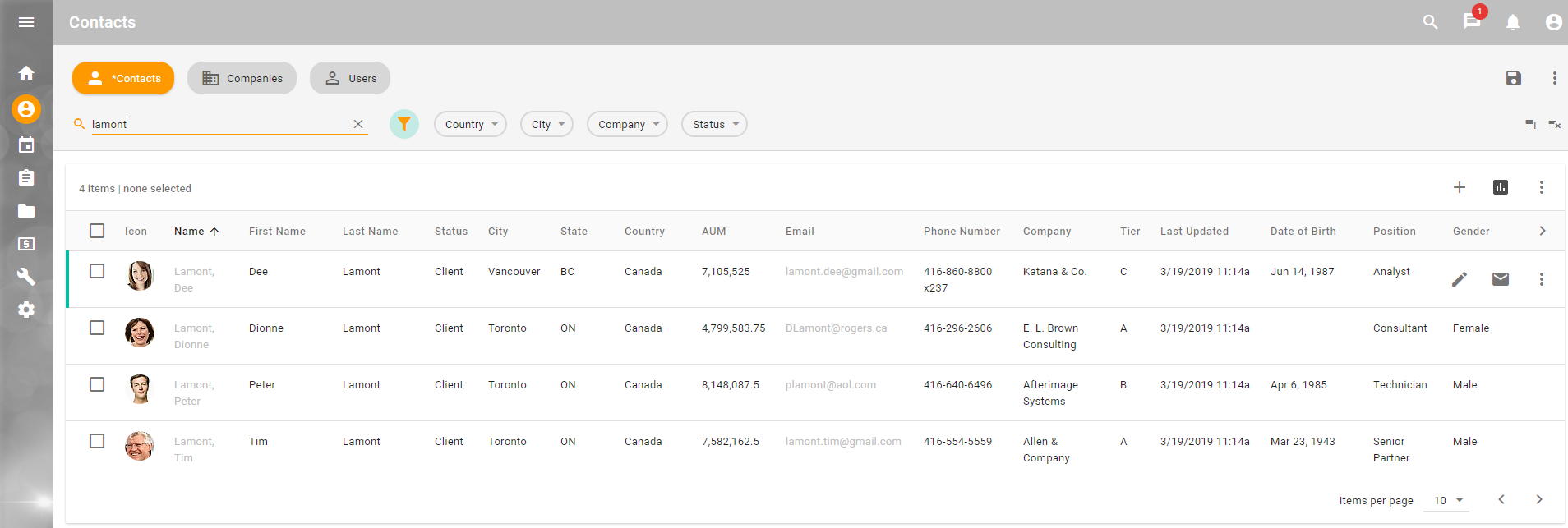
Task: Open email link lamont.tim@gmail.com
Action: 843,441
